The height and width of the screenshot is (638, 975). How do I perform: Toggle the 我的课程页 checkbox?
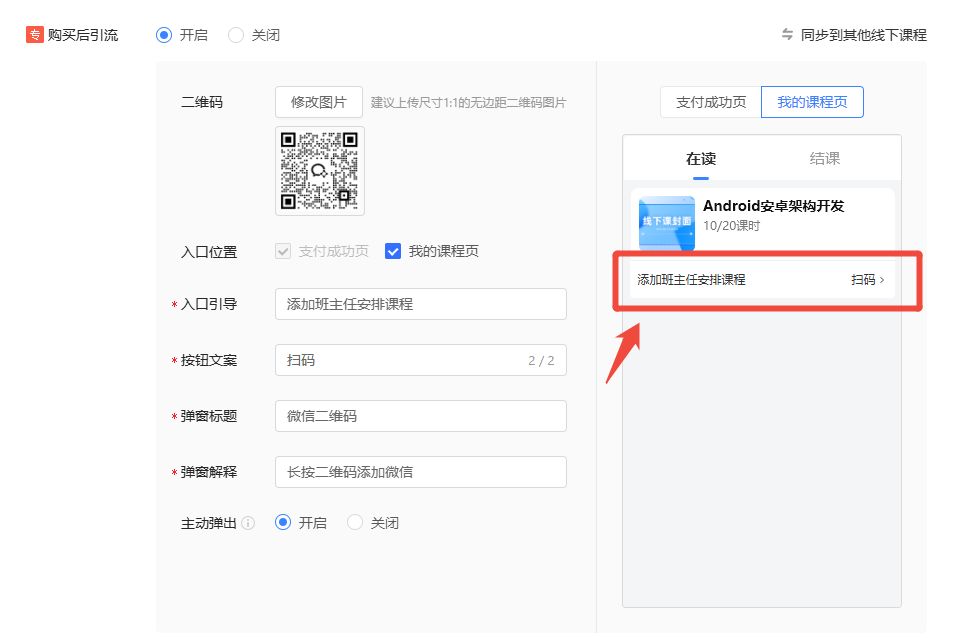[393, 251]
